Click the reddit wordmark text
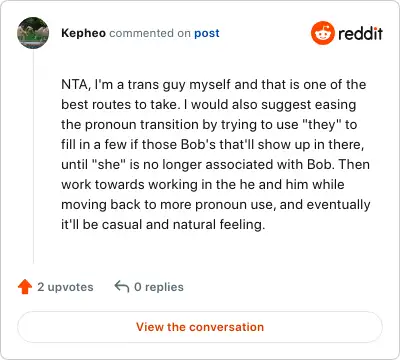The image size is (400, 360). coord(360,33)
